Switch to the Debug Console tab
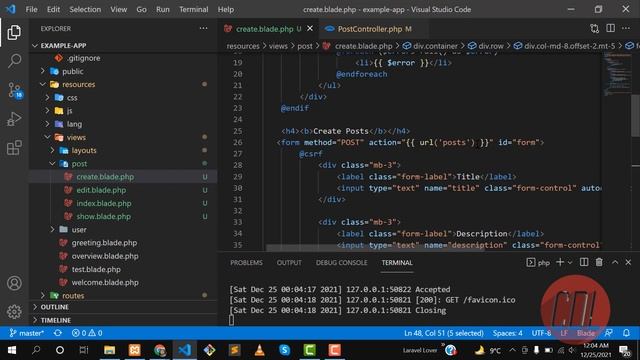The image size is (640, 360). [x=341, y=262]
